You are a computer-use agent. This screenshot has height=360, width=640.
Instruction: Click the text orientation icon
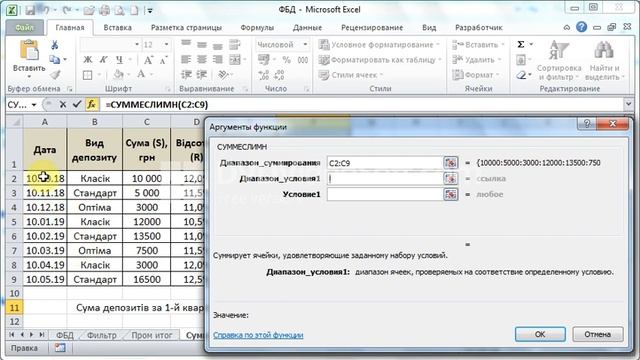(x=223, y=75)
